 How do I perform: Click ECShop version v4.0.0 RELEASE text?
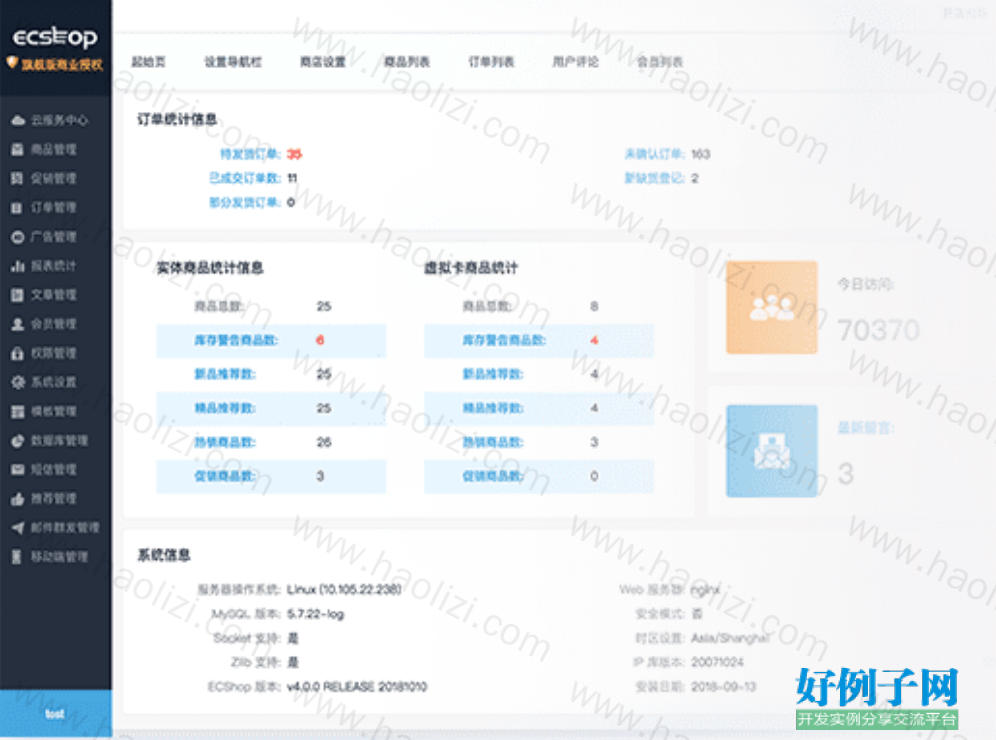tap(357, 687)
